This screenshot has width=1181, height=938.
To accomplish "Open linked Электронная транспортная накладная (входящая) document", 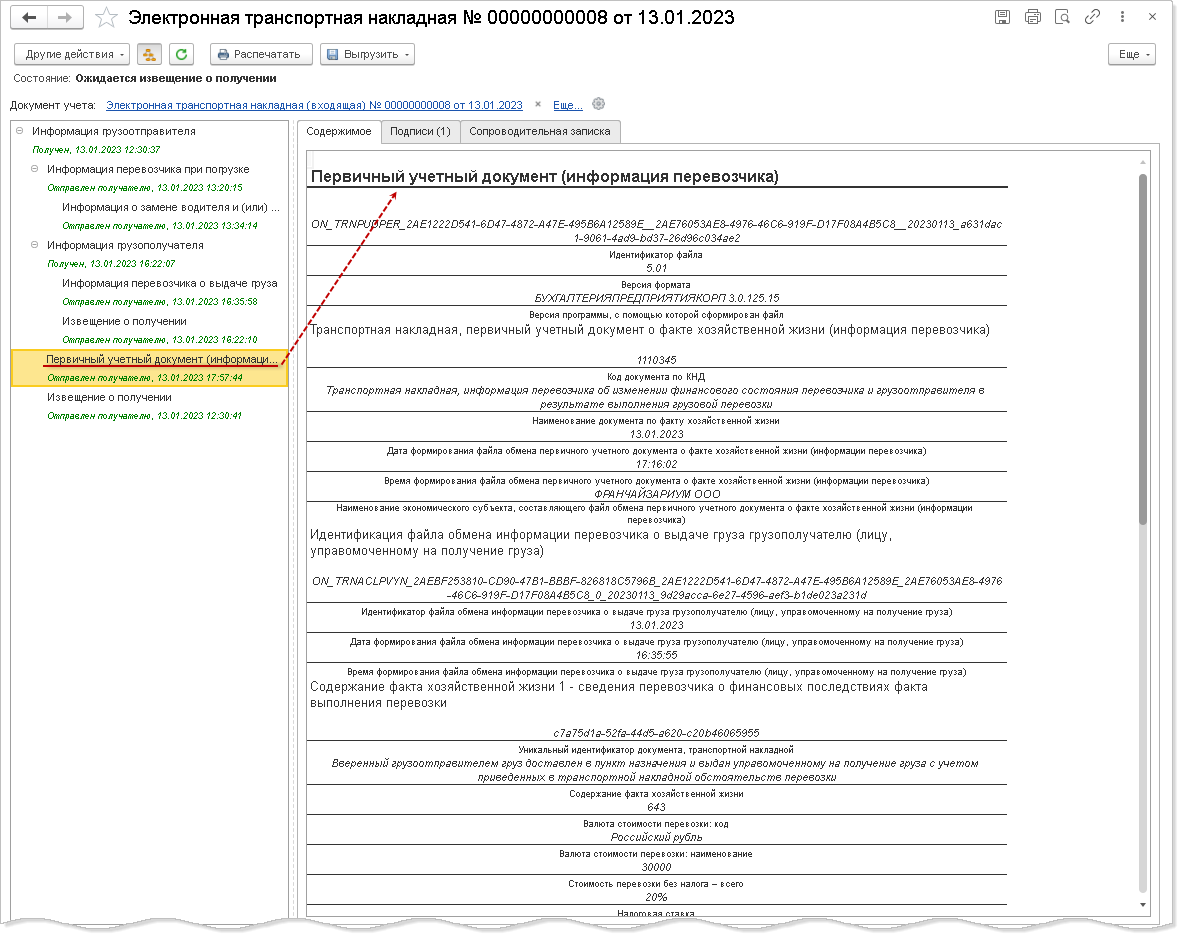I will [x=314, y=105].
